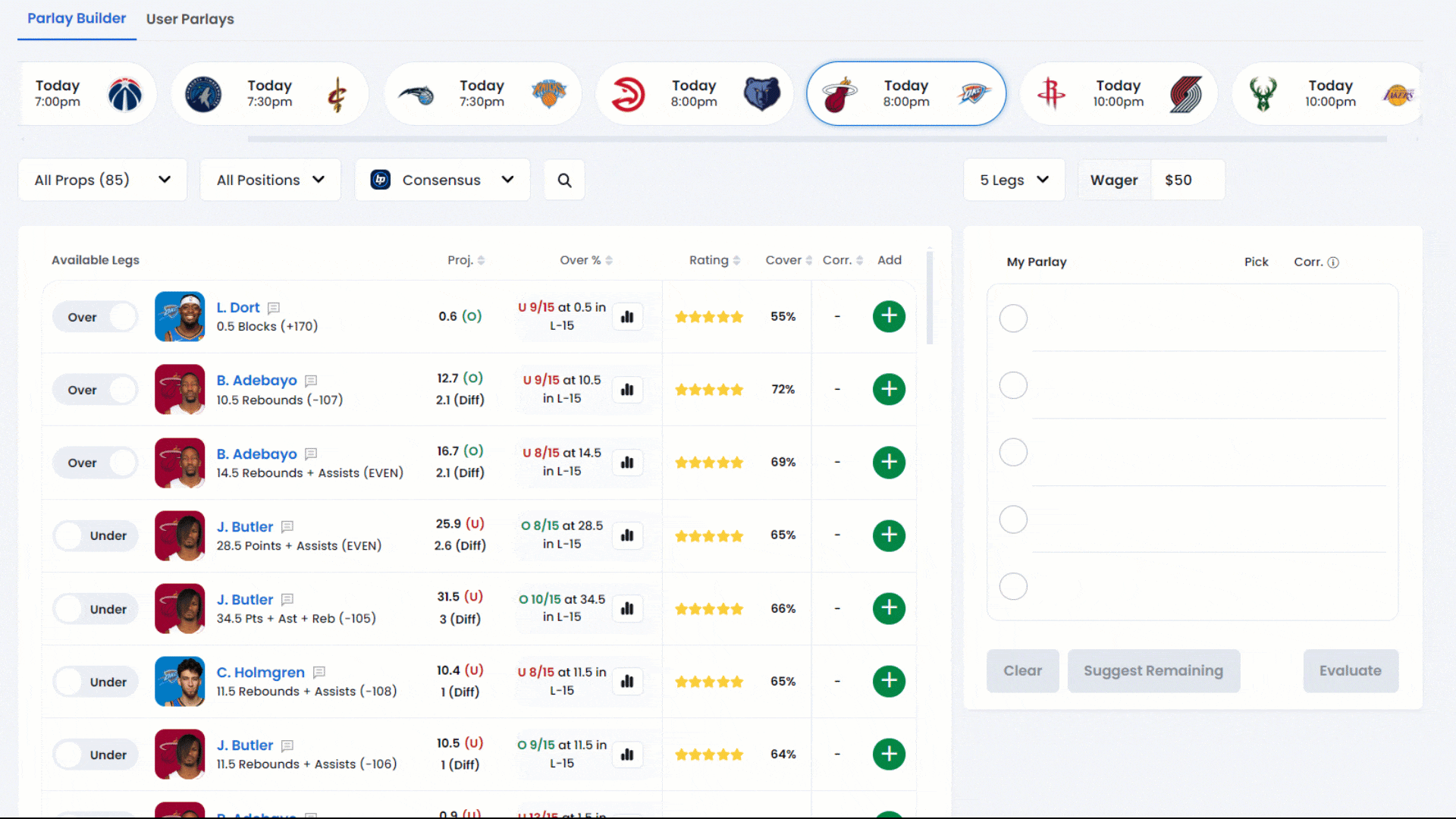Show bar chart for Butler 28.5 Points + Assists
Viewport: 1456px width, 819px height.
tap(627, 535)
